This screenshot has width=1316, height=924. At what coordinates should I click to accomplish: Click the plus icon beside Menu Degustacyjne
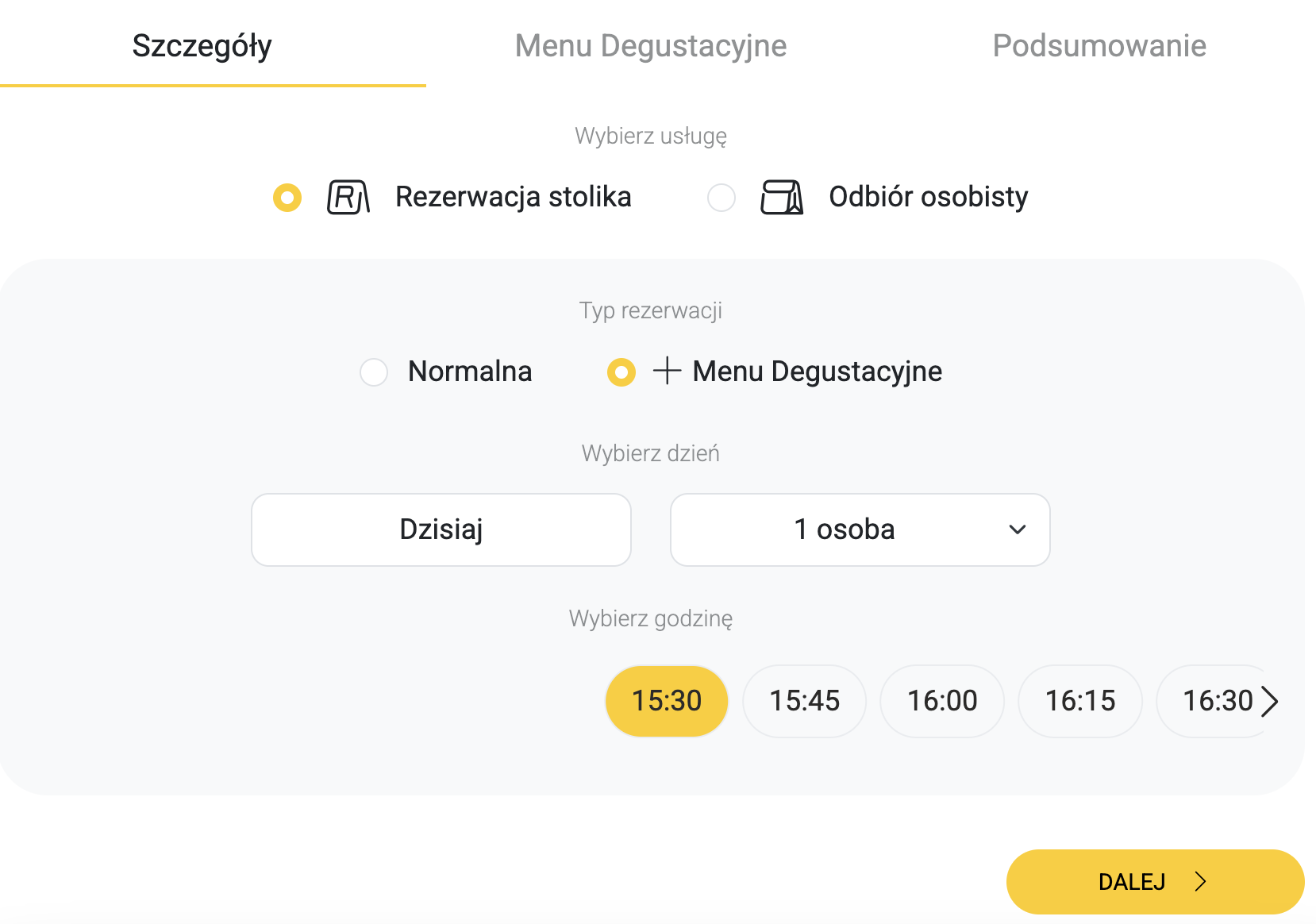(x=667, y=371)
